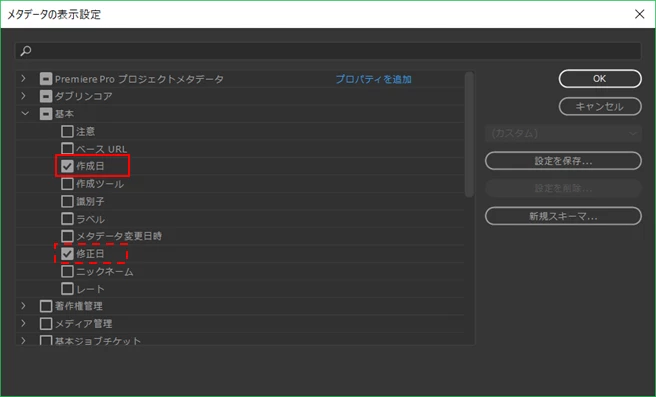Expand the 著作権管理 group
The height and width of the screenshot is (397, 656).
[23, 306]
